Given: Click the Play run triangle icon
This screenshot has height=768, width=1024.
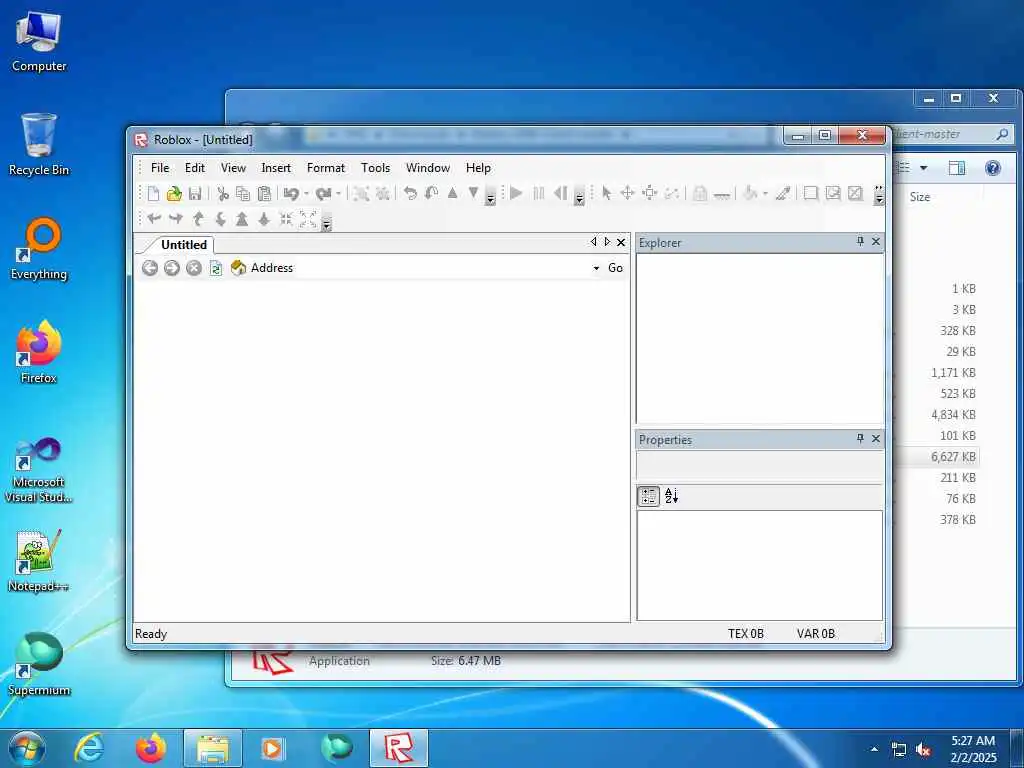Looking at the screenshot, I should [517, 193].
